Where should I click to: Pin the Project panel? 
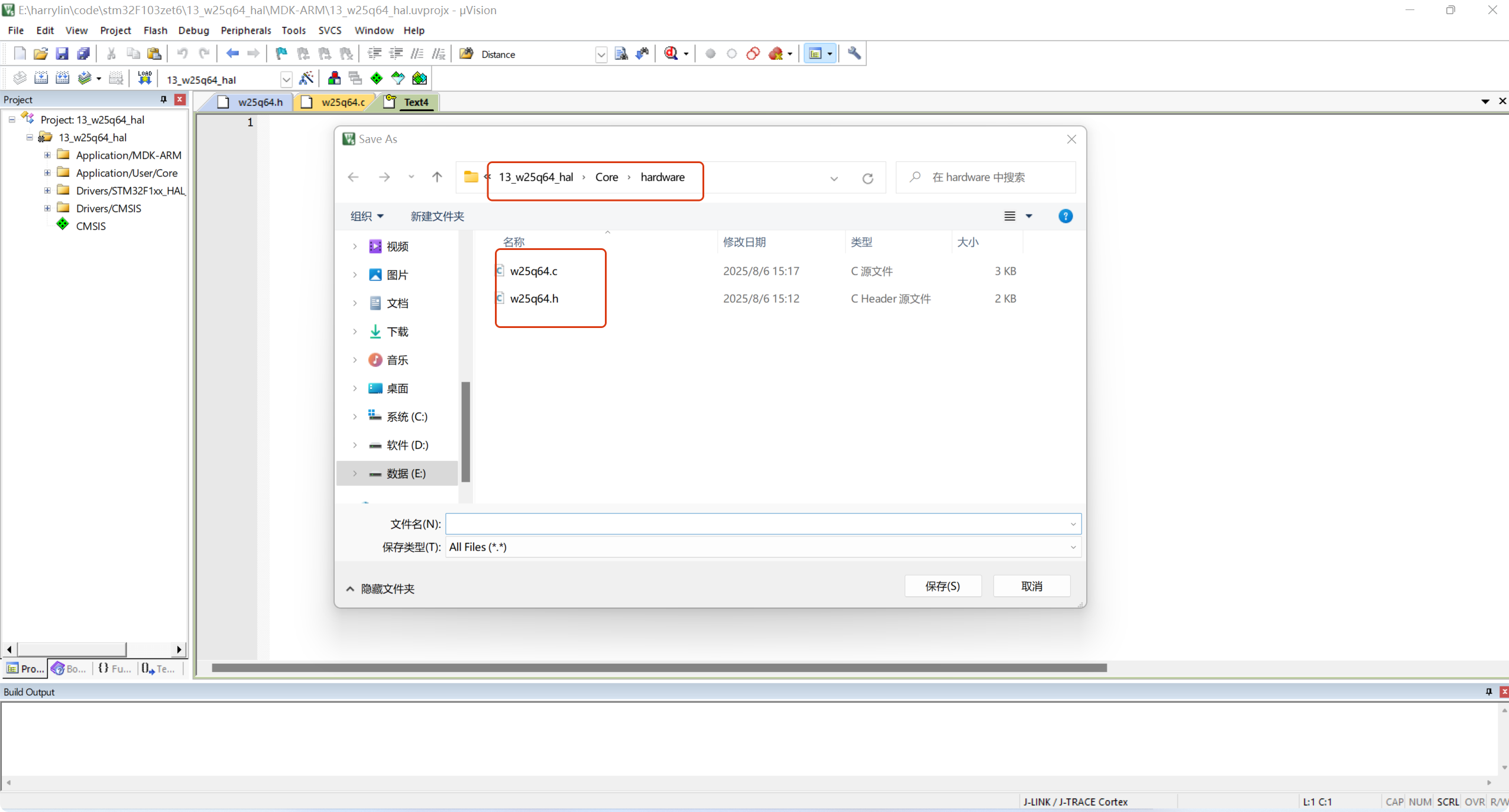pos(163,99)
